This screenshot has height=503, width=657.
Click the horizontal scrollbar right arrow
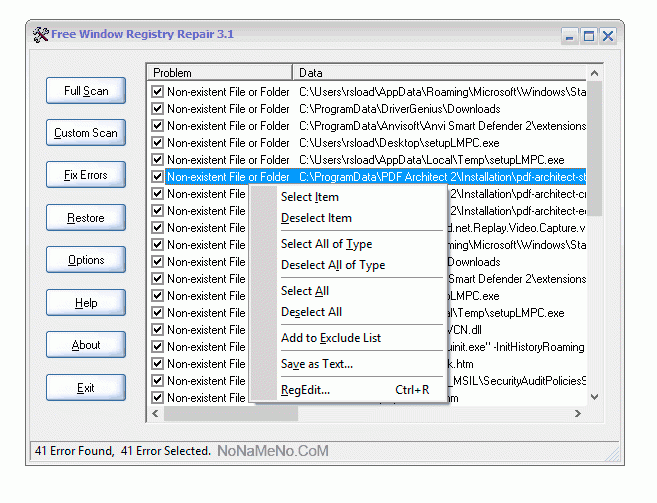point(579,413)
